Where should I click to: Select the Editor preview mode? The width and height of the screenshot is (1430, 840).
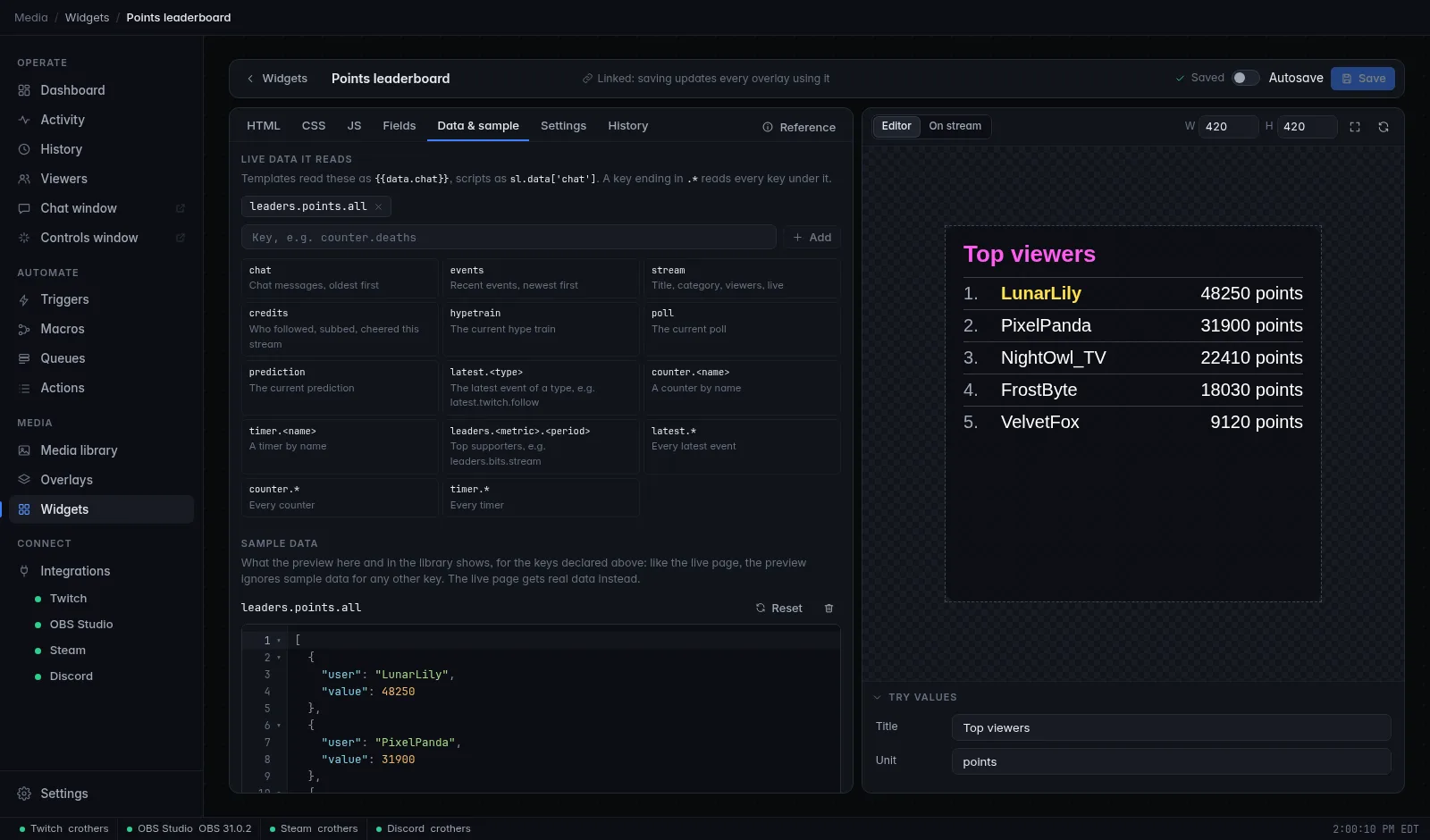coord(896,126)
